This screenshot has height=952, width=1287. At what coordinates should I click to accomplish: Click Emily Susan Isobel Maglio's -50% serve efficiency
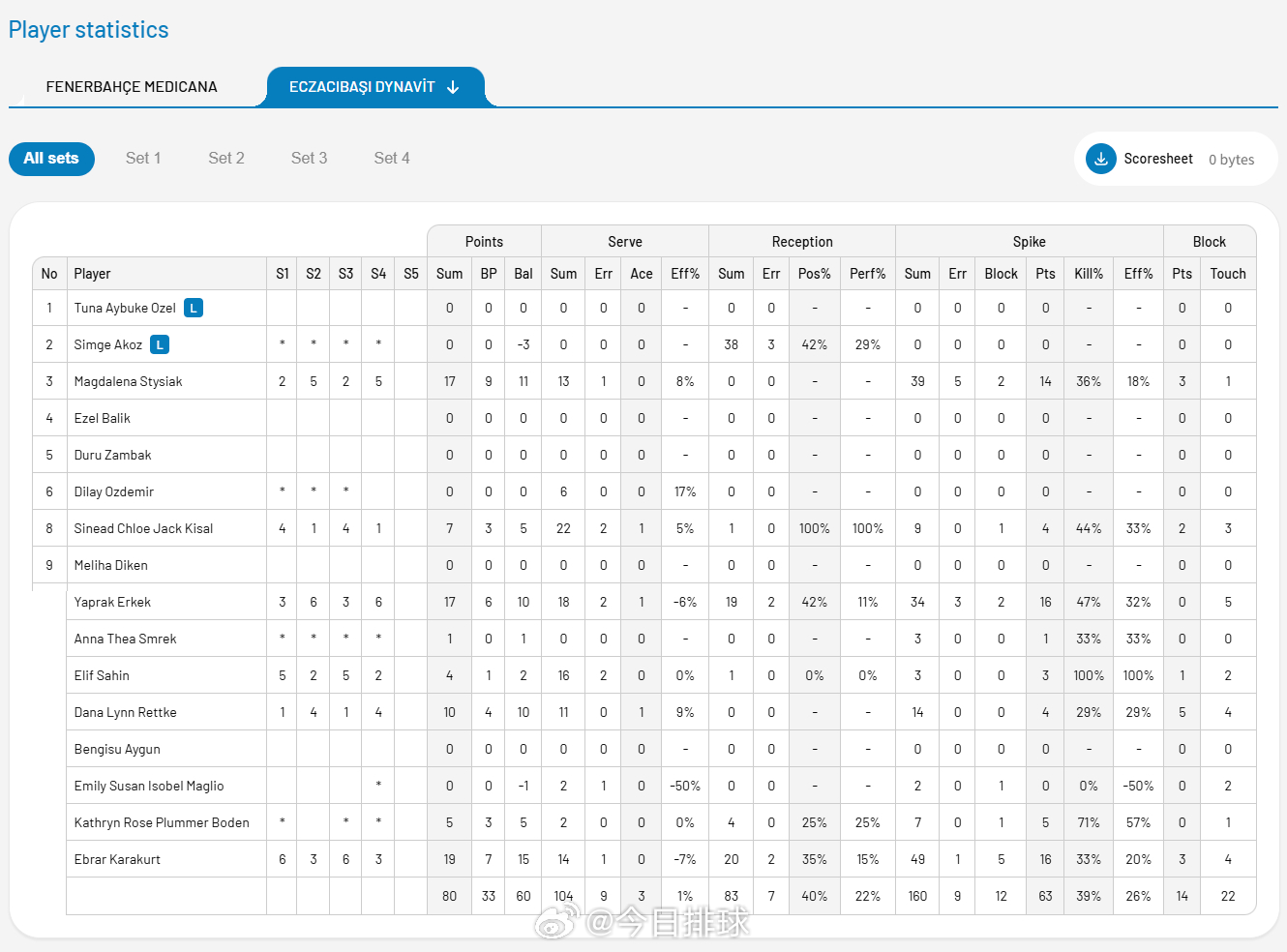pyautogui.click(x=685, y=787)
